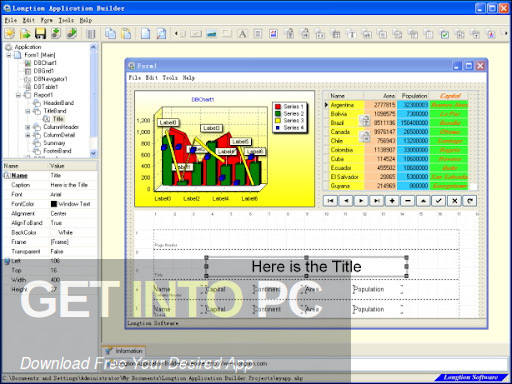The image size is (512, 384).
Task: Select Summary in the component tree
Action: (x=54, y=143)
